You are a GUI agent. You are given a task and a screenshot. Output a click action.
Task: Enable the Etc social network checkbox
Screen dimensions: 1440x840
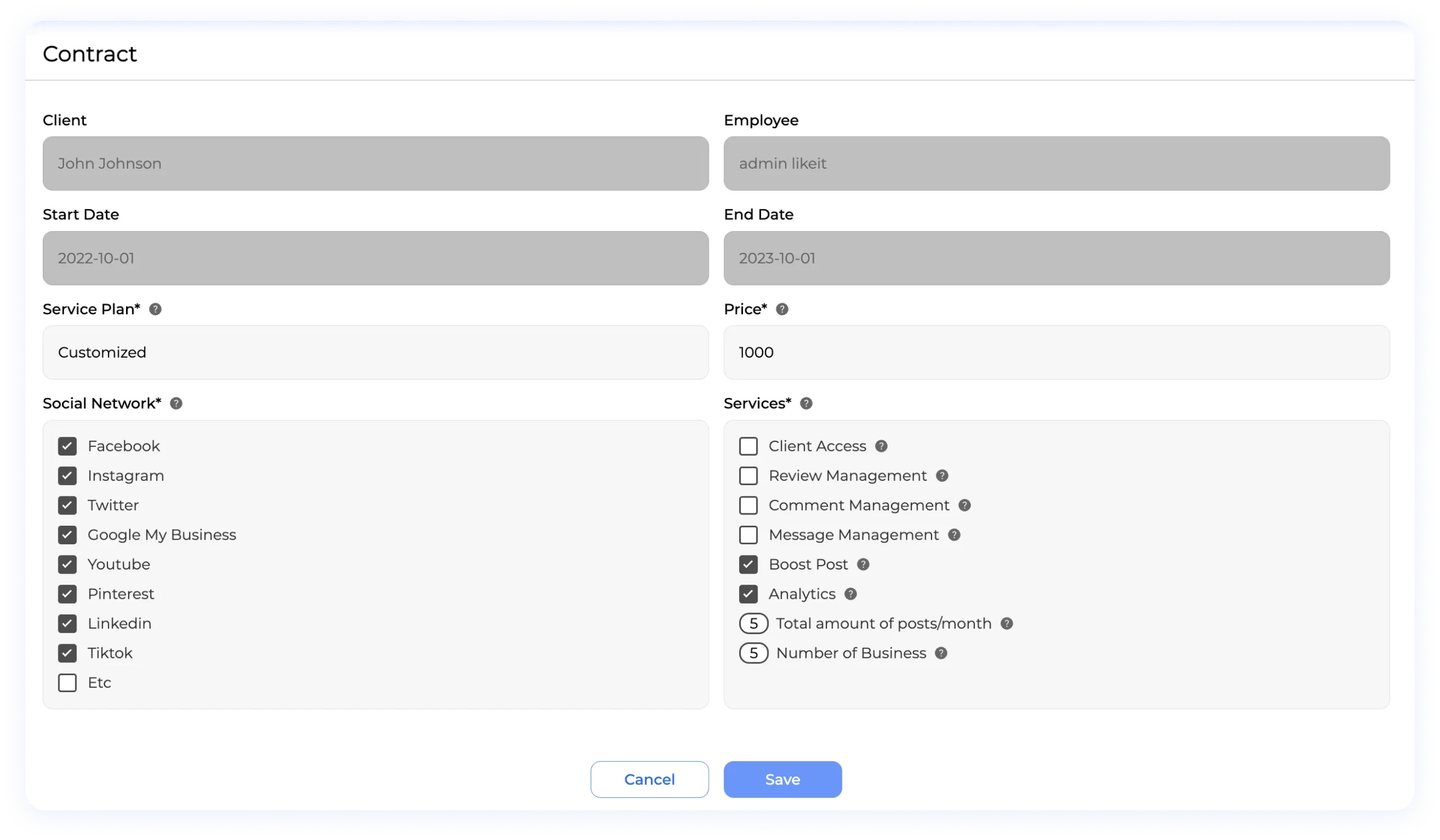(67, 683)
